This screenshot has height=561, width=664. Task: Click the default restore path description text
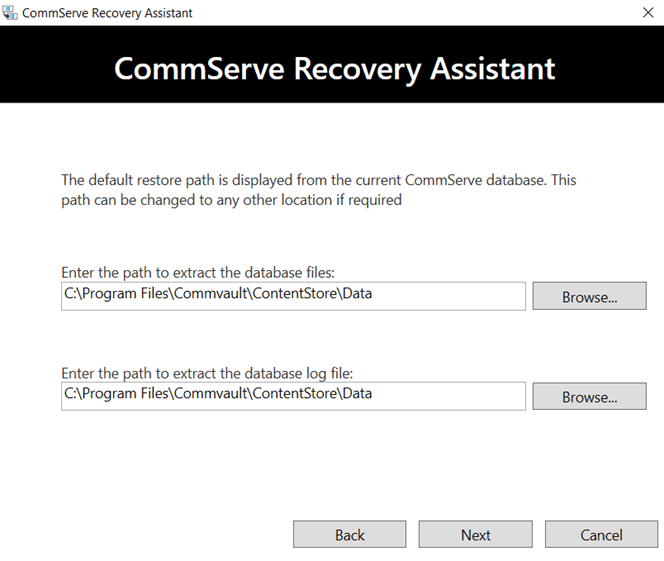point(318,180)
